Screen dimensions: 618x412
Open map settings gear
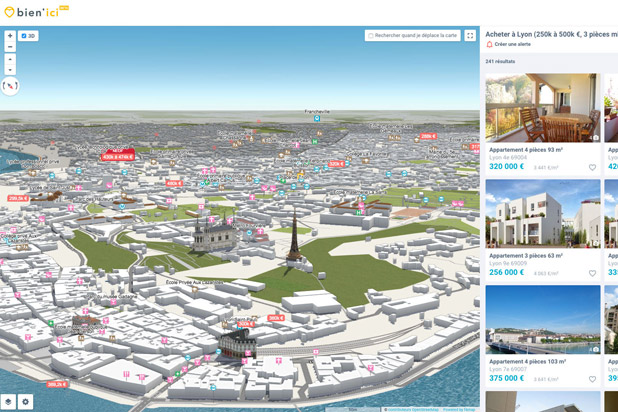(26, 402)
